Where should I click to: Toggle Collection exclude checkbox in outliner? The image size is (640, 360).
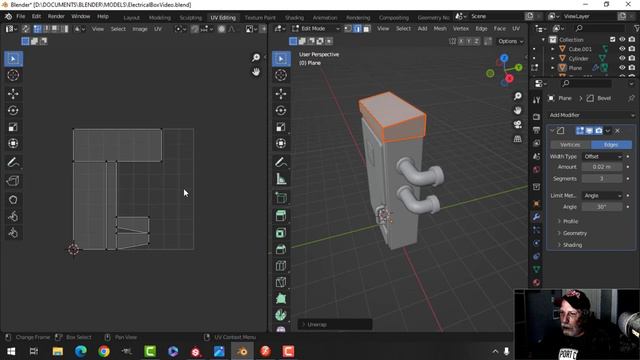tap(613, 39)
